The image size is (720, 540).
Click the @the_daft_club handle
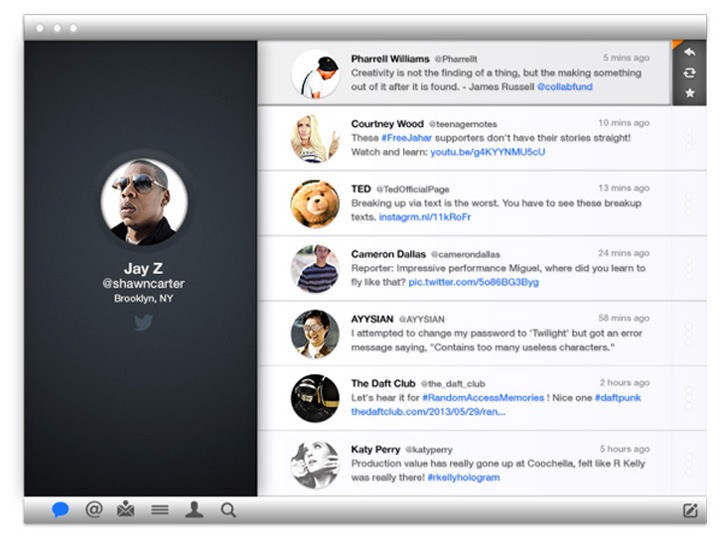[x=453, y=384]
